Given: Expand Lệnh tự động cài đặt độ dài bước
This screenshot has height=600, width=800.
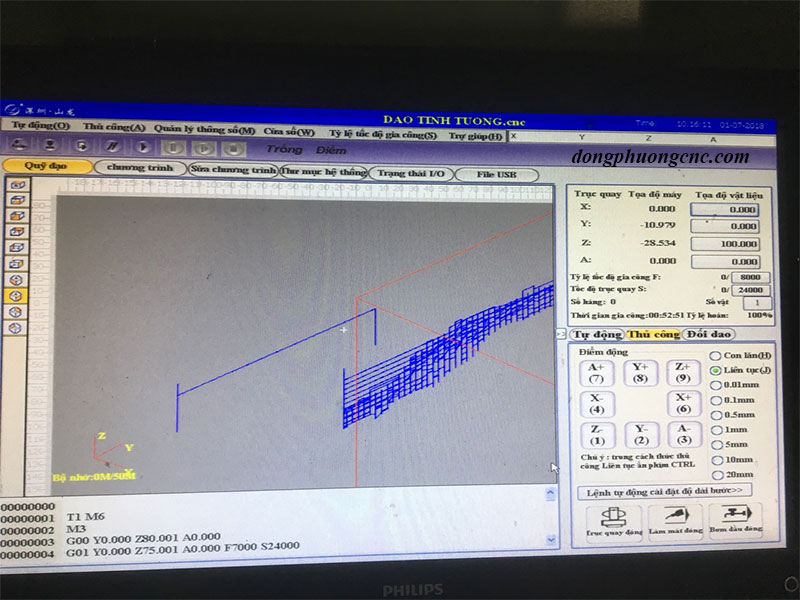Looking at the screenshot, I should 664,491.
